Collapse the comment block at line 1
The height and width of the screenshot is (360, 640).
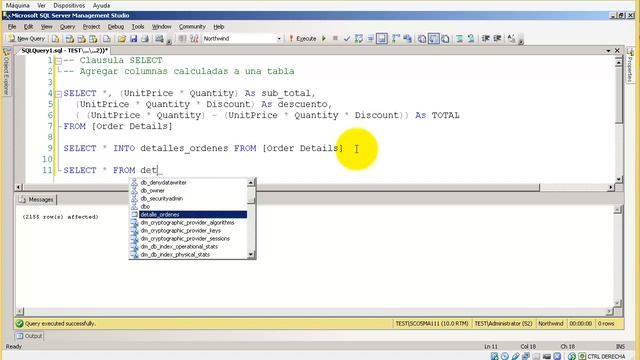[x=58, y=61]
